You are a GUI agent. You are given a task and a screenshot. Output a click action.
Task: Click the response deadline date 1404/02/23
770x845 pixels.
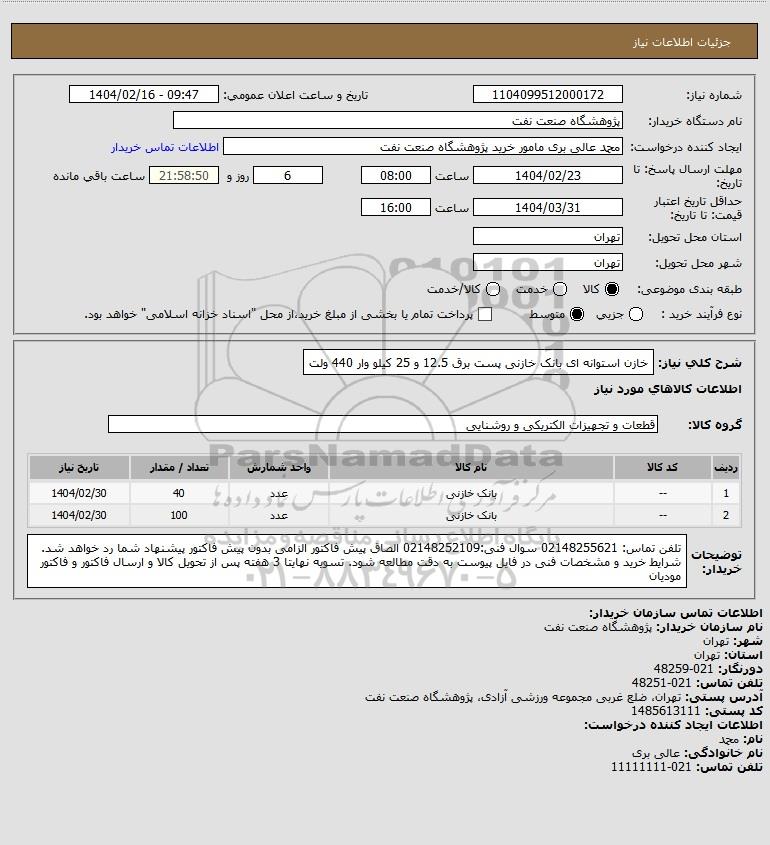click(x=547, y=176)
